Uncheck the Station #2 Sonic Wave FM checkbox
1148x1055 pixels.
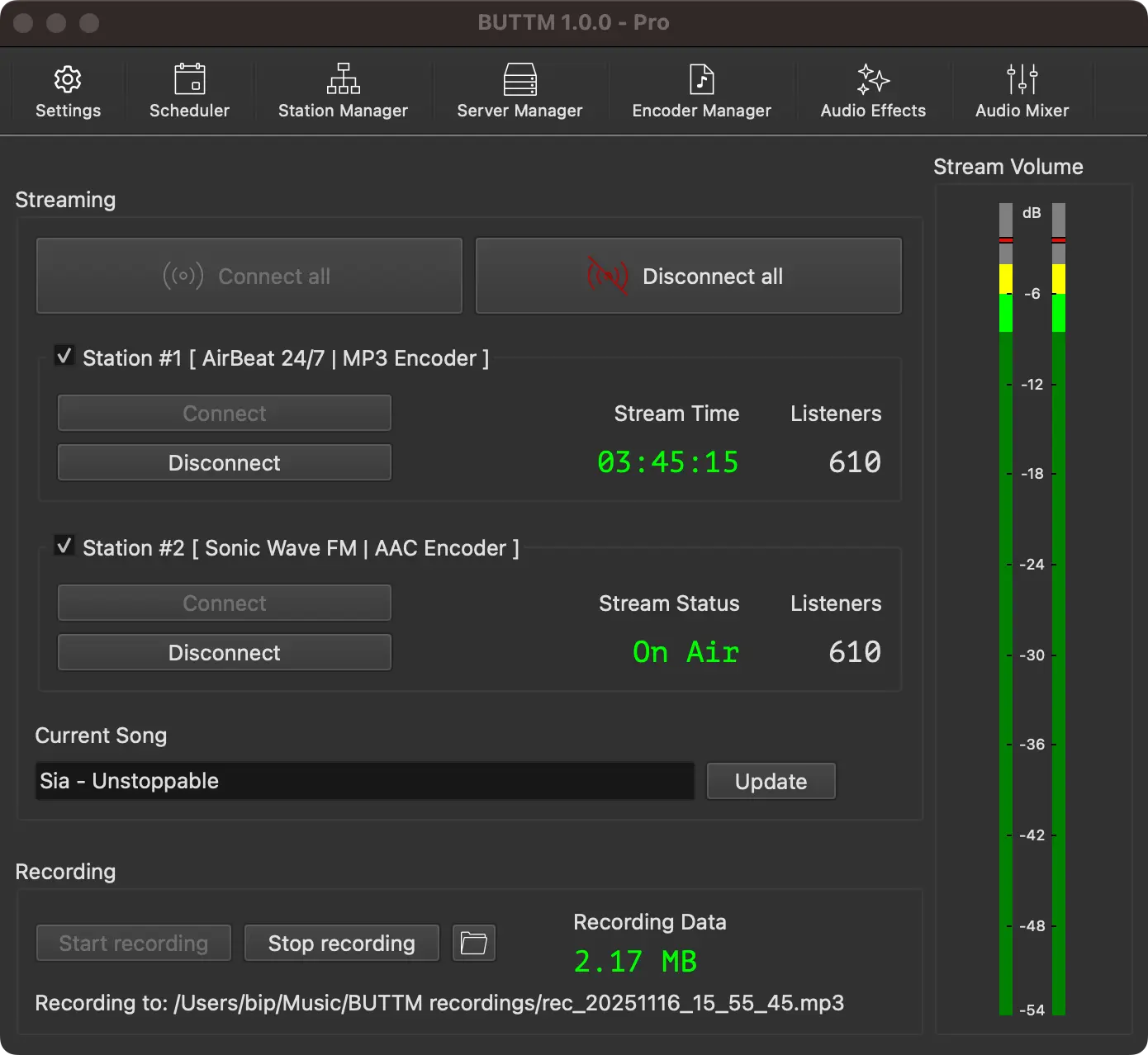[x=64, y=546]
